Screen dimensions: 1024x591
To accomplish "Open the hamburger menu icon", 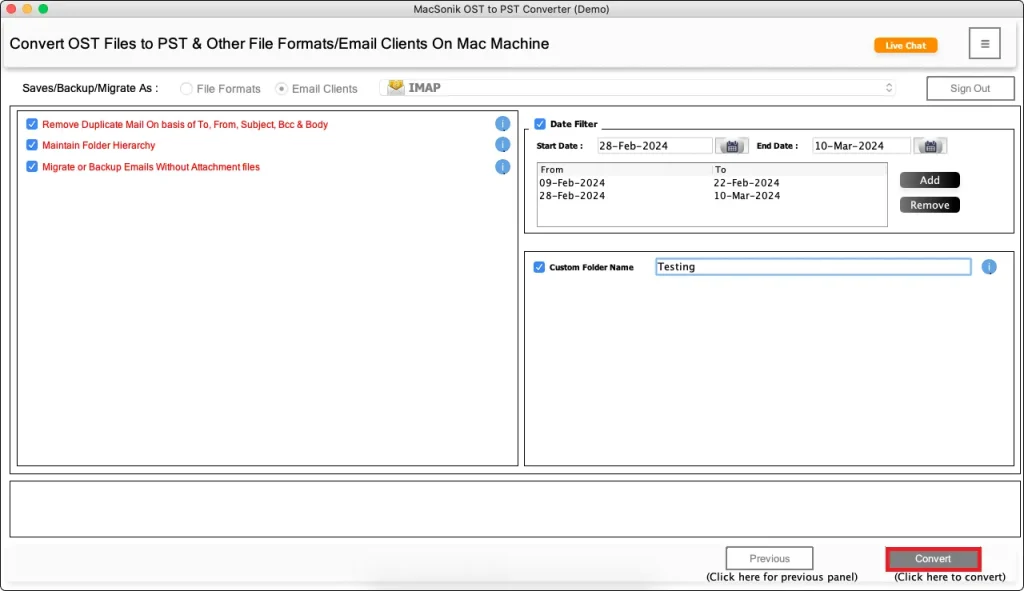I will click(x=984, y=44).
